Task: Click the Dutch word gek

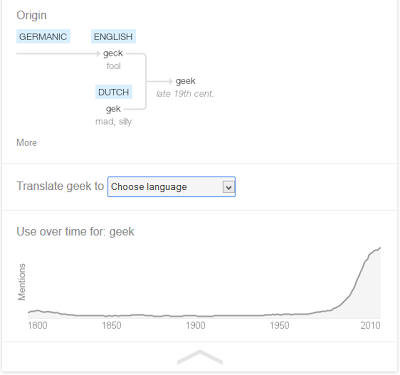Action: [113, 109]
